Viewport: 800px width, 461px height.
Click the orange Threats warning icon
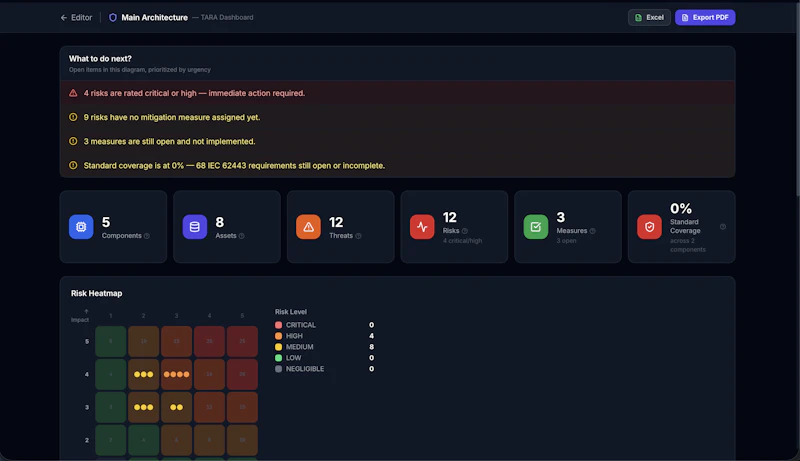308,227
